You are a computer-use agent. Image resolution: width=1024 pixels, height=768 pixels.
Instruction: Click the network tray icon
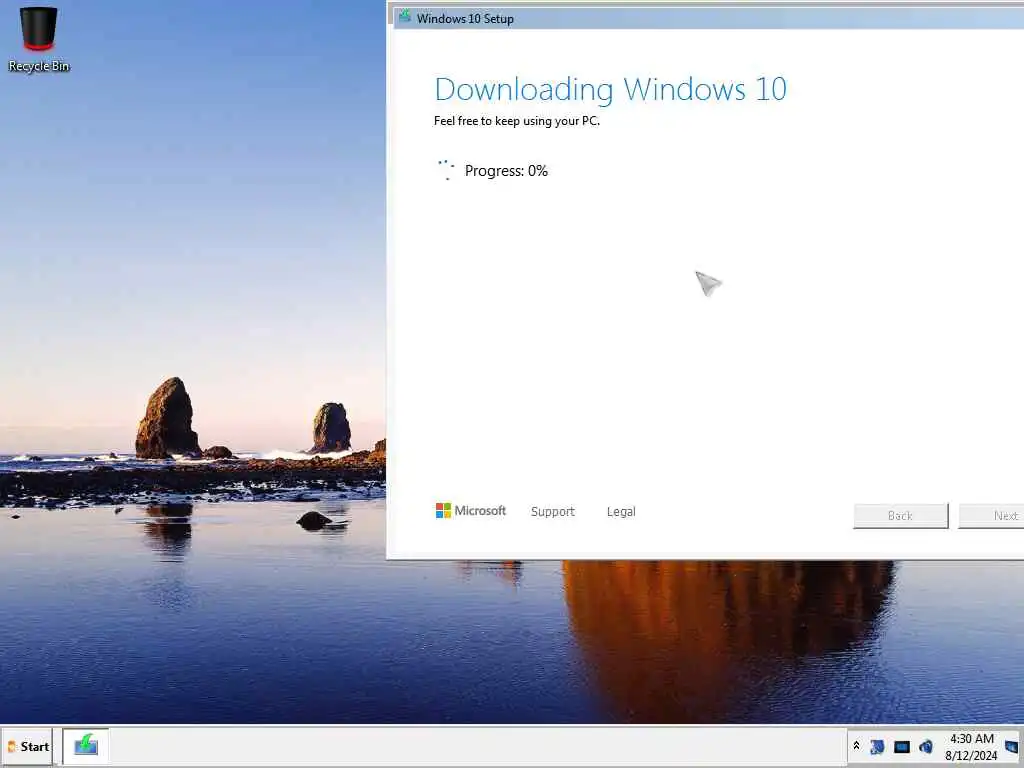click(877, 746)
